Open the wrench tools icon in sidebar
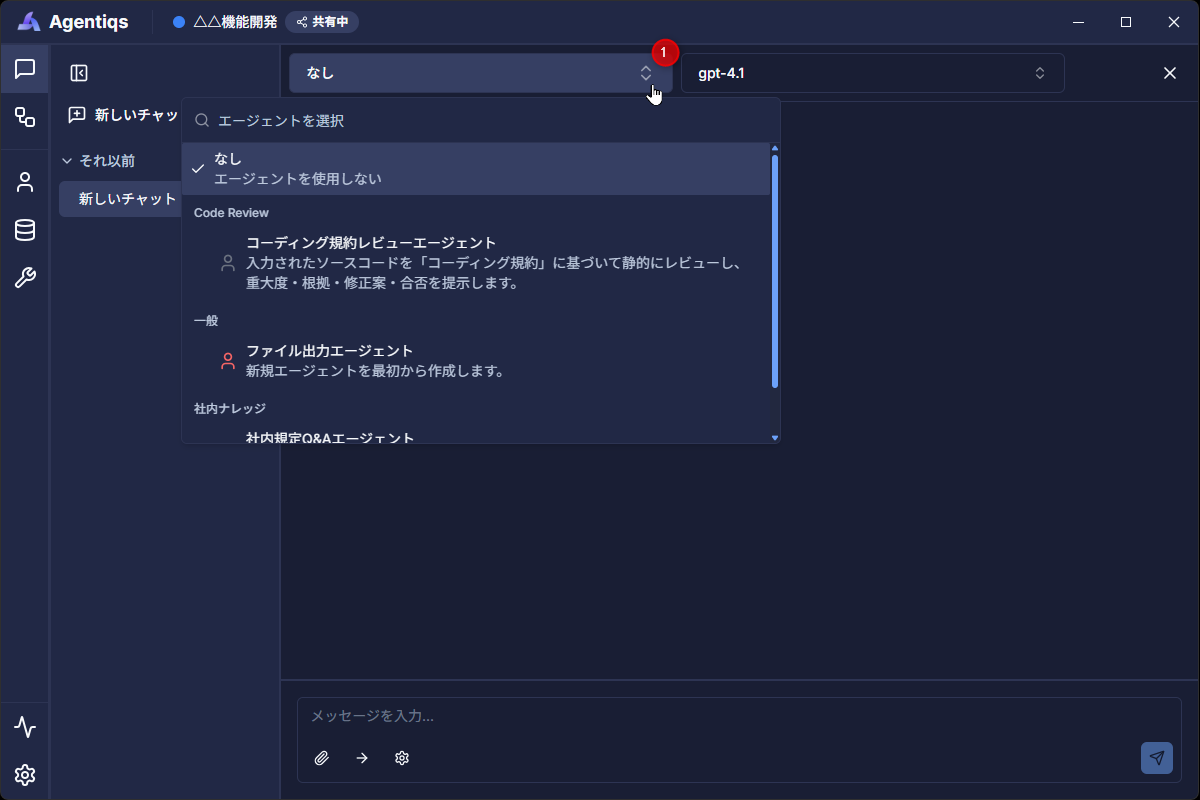Image resolution: width=1200 pixels, height=800 pixels. coord(25,278)
